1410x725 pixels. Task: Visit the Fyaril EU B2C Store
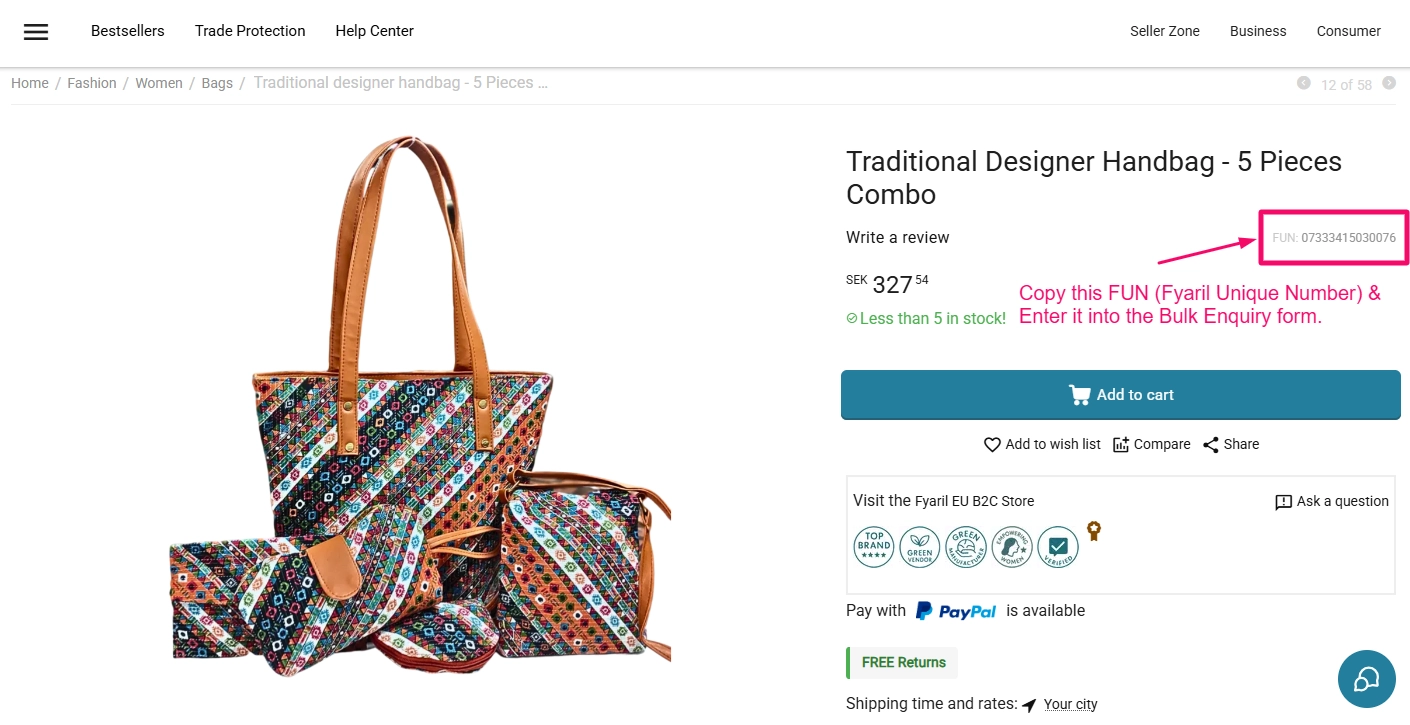point(974,501)
